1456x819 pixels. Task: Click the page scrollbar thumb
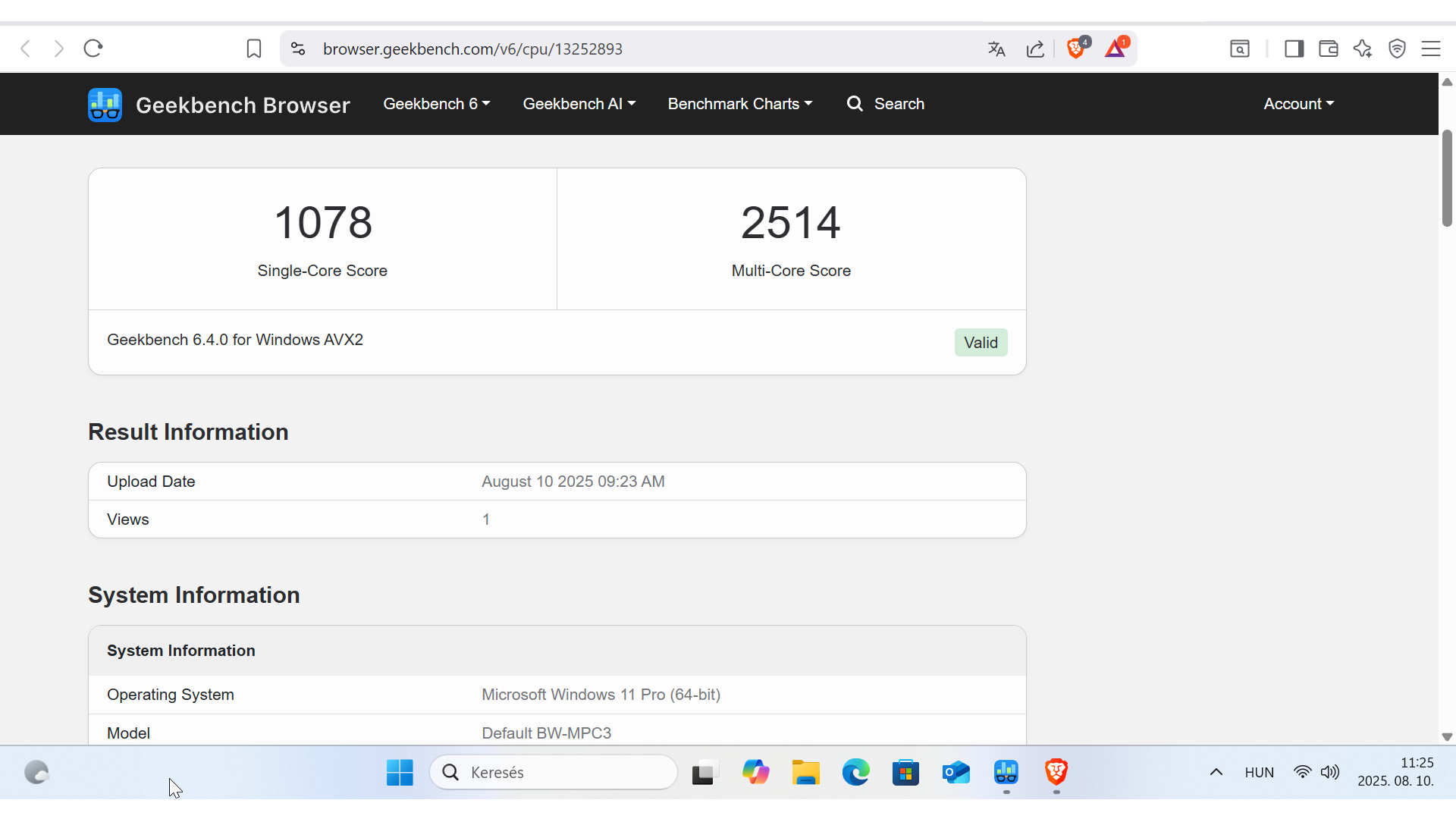tap(1447, 178)
